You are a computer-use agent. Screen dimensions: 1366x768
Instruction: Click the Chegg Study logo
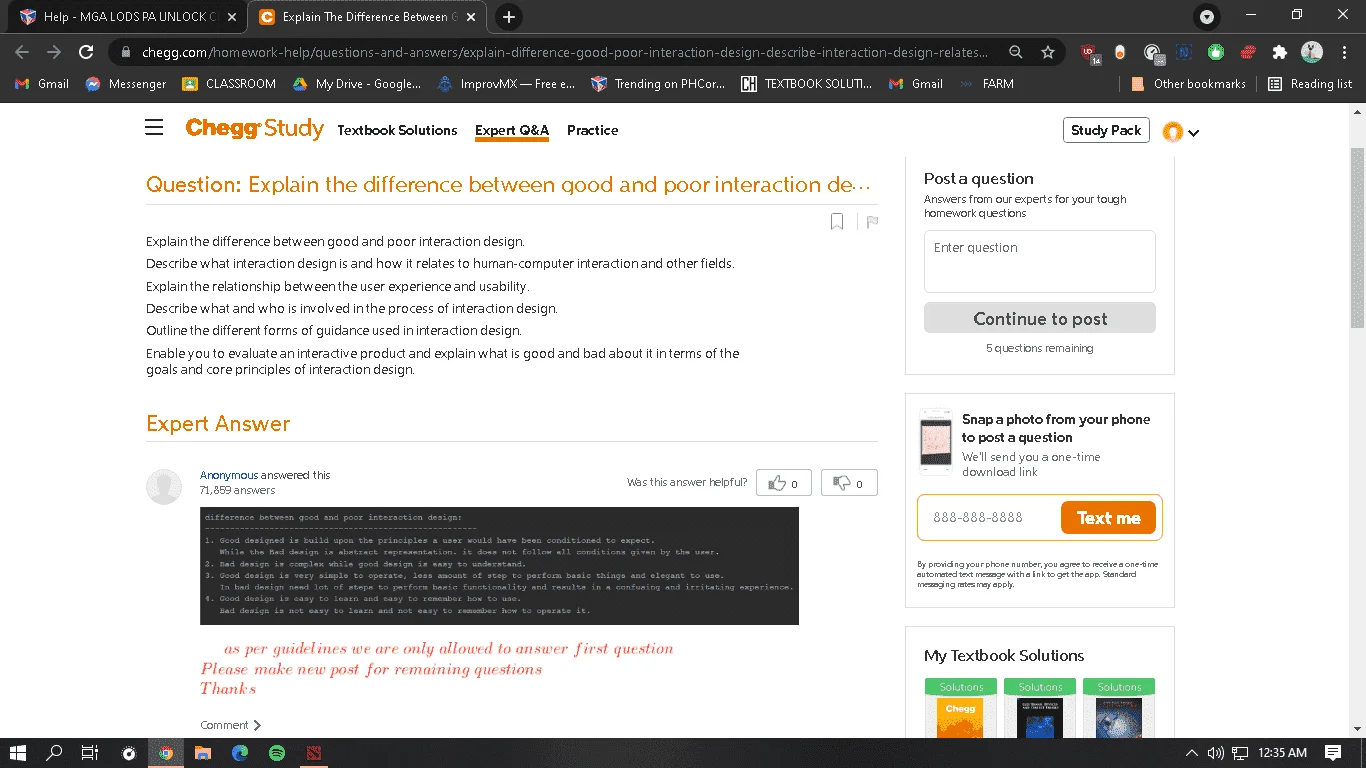pyautogui.click(x=254, y=128)
